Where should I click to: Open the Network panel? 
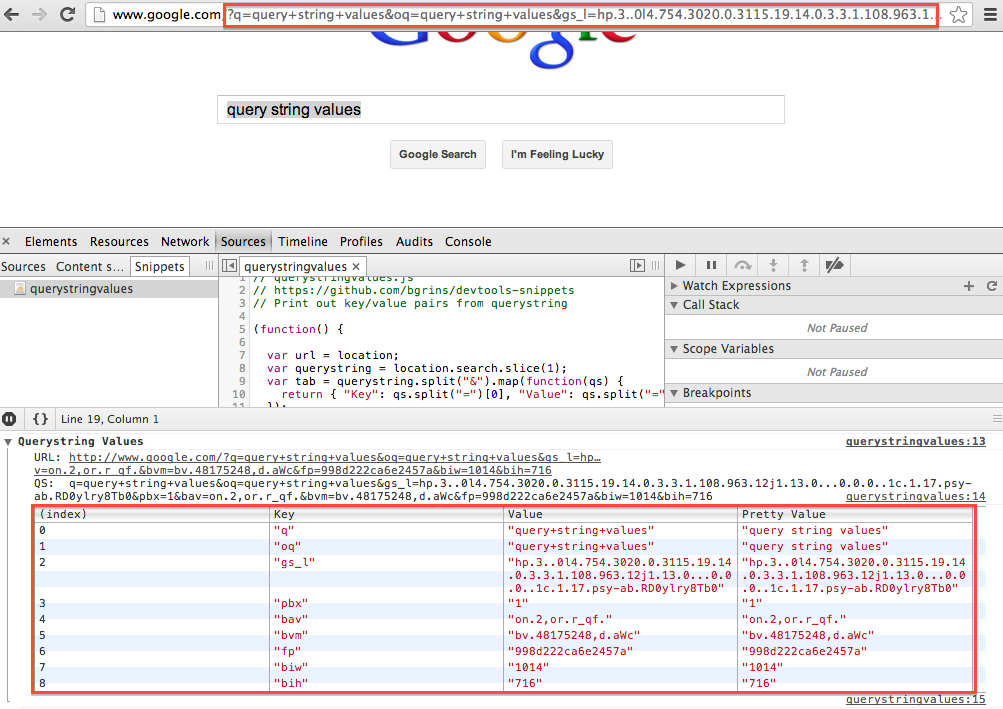click(185, 241)
